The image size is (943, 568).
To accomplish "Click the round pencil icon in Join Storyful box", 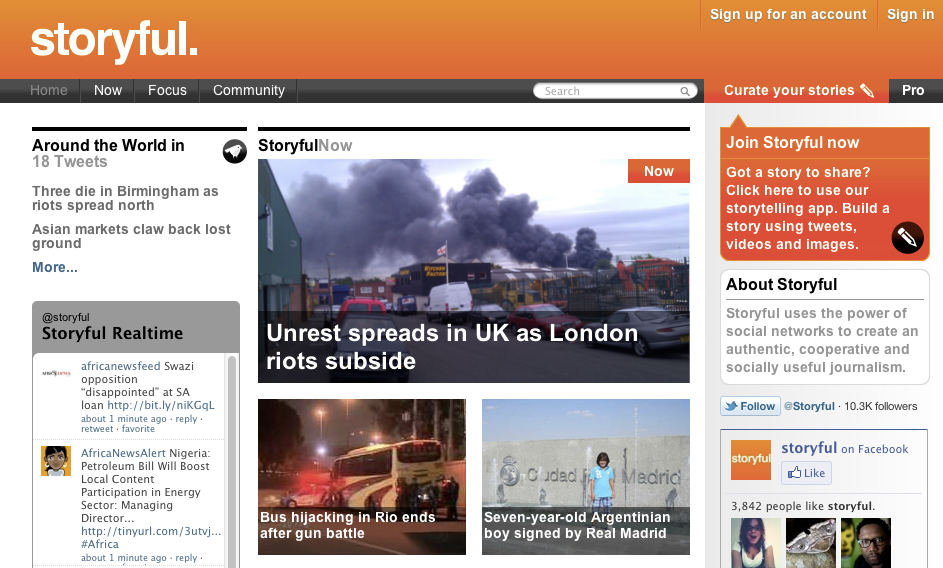I will (x=908, y=237).
